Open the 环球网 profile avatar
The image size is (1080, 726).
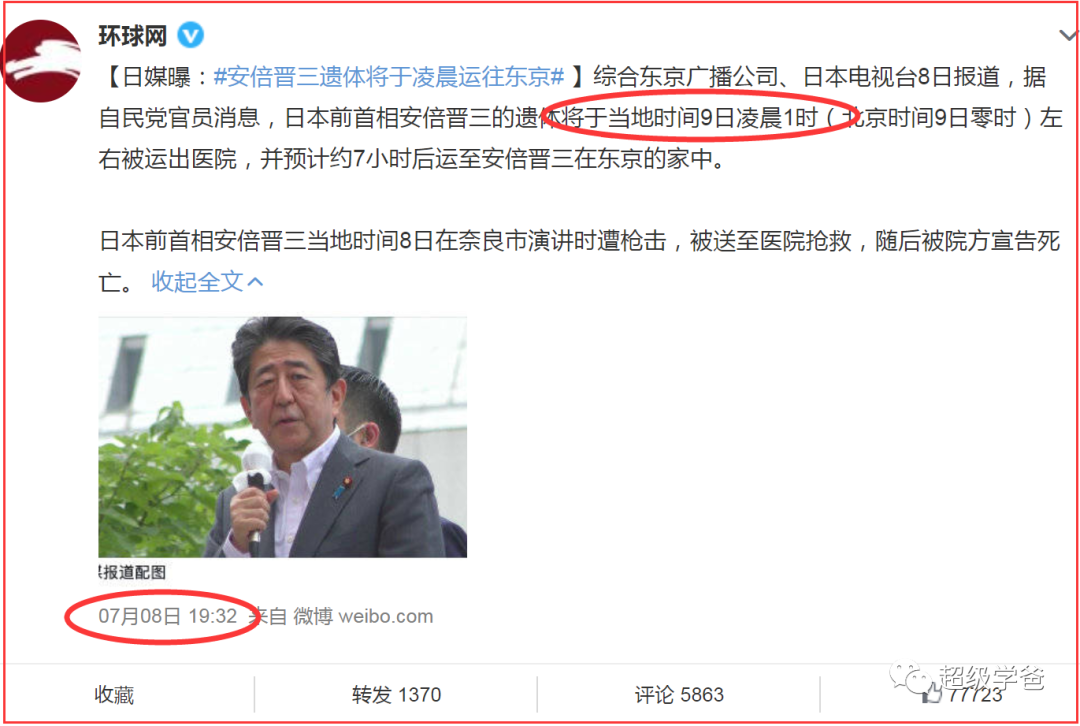click(41, 61)
